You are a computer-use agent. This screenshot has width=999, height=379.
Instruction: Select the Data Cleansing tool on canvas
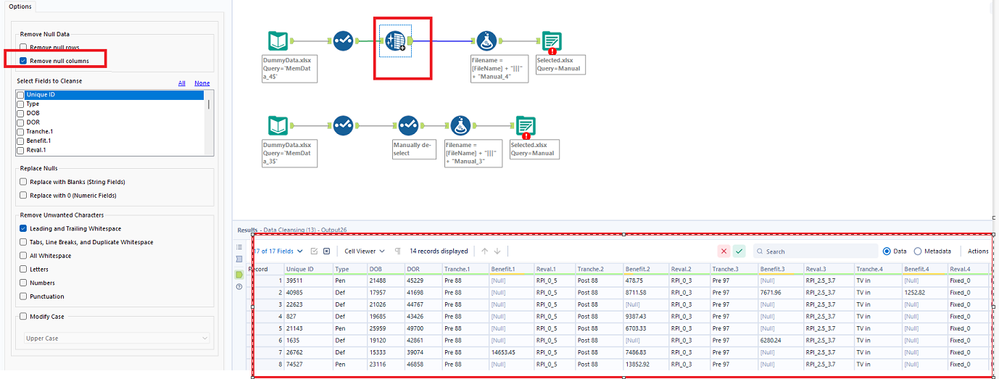[x=396, y=41]
